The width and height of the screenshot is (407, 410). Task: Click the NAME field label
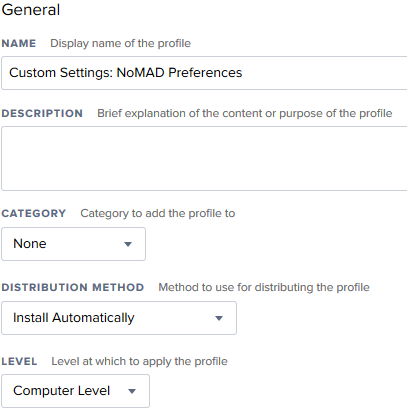[19, 44]
